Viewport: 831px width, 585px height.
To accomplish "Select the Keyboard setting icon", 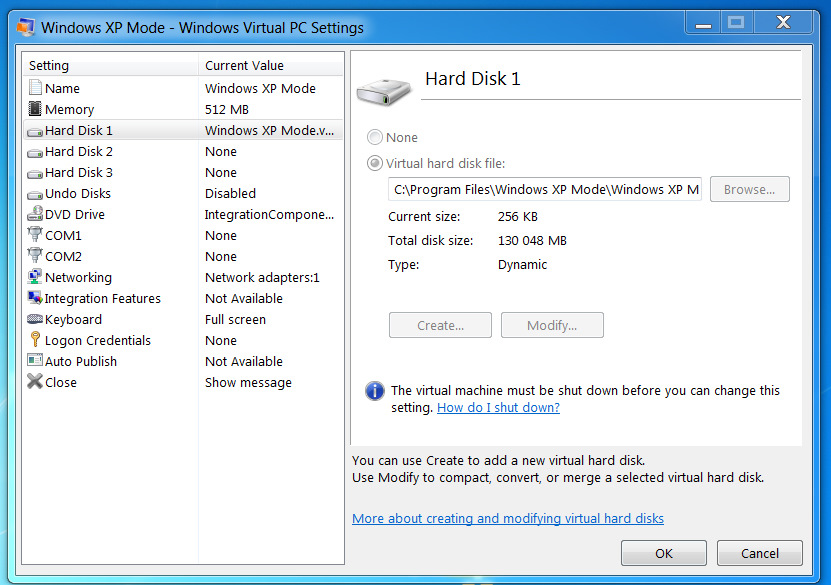I will point(35,319).
